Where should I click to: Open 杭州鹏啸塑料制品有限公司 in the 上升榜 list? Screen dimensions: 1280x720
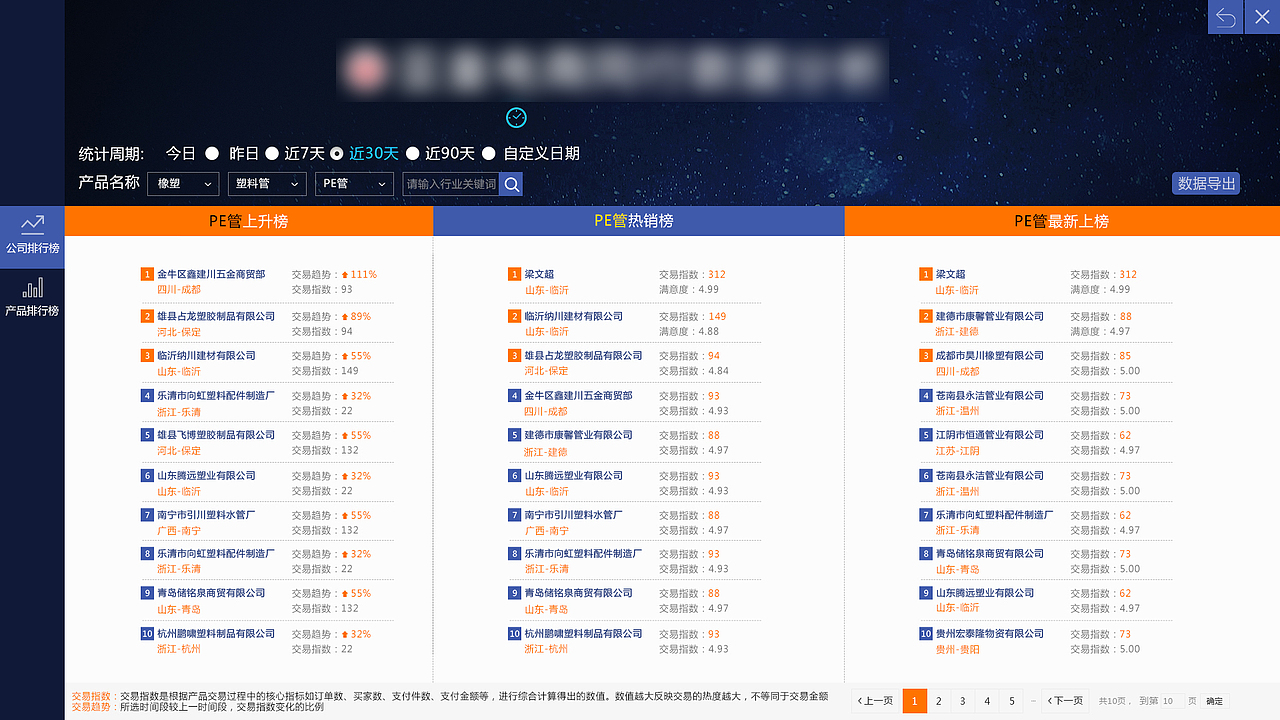tap(216, 633)
